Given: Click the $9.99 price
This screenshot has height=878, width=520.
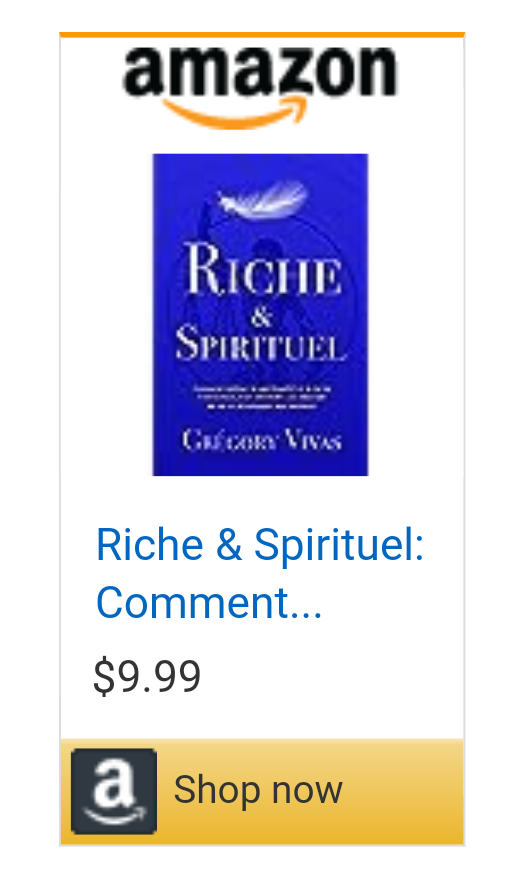Looking at the screenshot, I should pos(147,676).
